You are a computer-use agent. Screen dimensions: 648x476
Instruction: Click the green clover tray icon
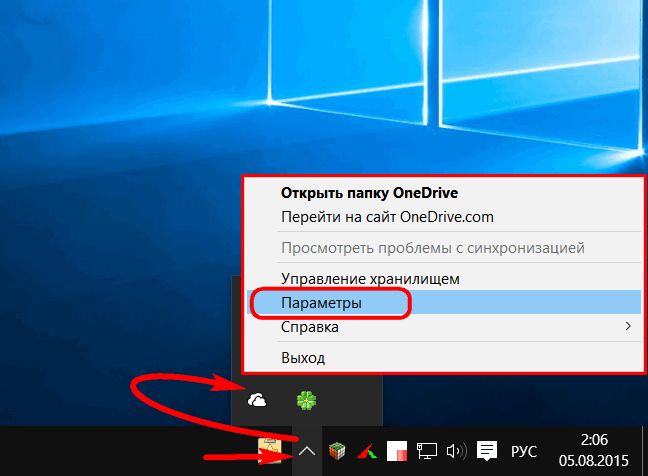tap(306, 400)
